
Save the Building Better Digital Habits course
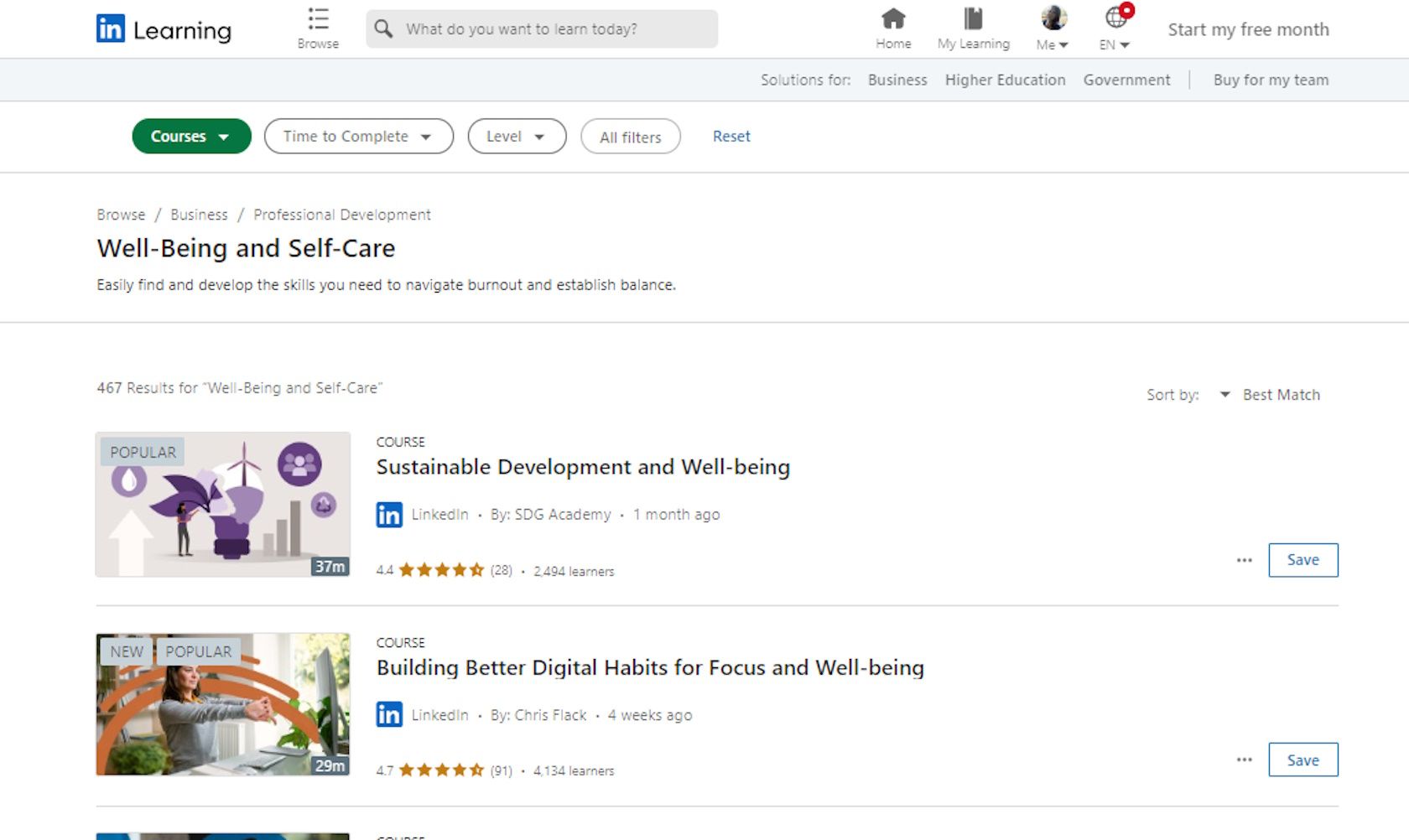1302,760
